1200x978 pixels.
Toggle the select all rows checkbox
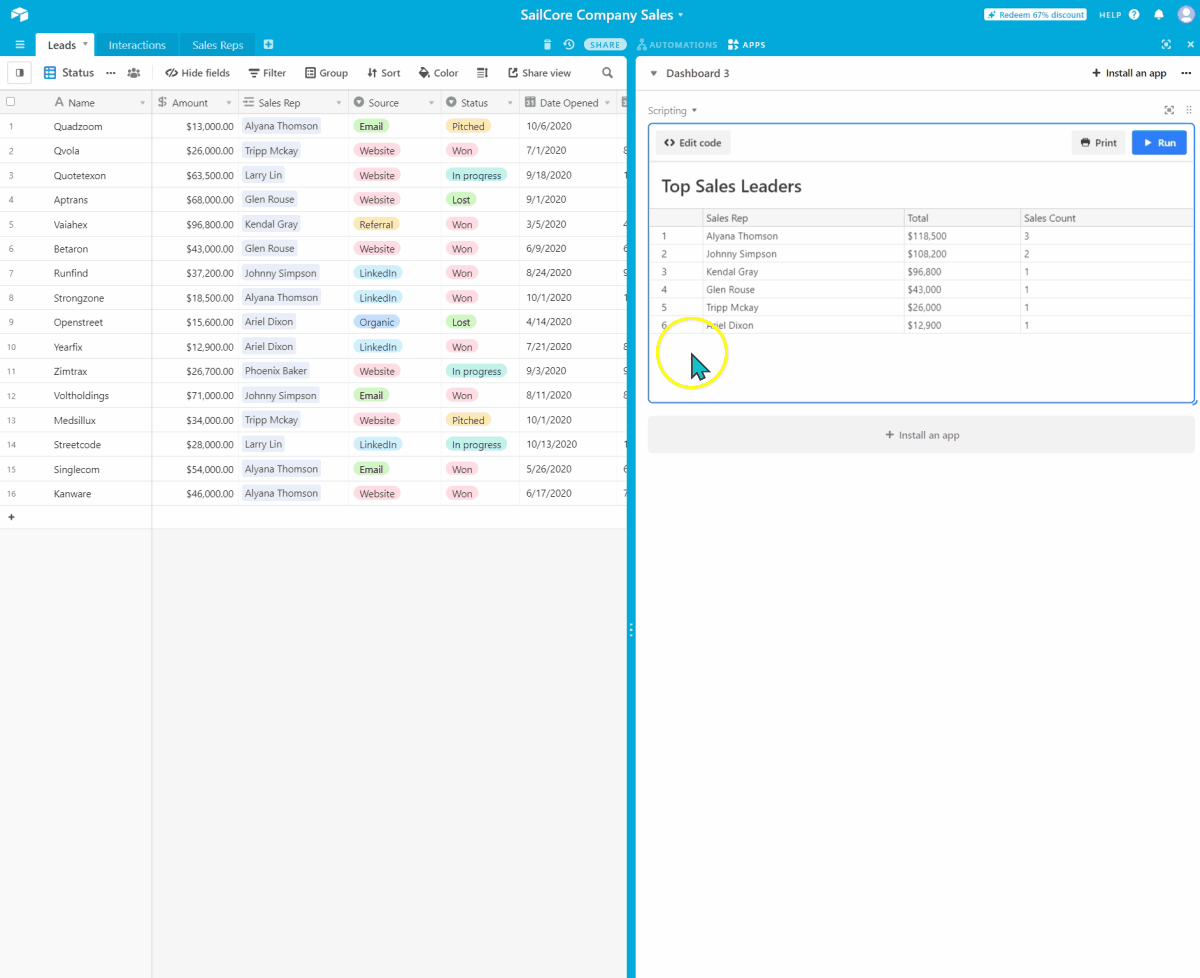(11, 102)
